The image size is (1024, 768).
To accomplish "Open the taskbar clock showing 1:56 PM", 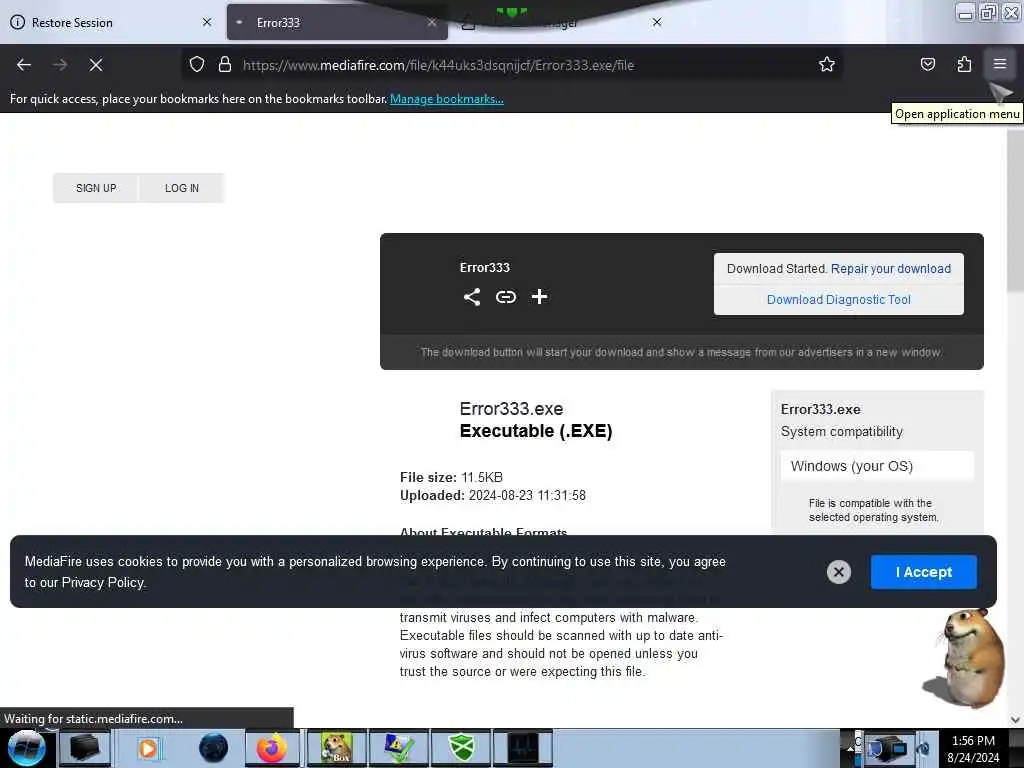I will click(x=973, y=749).
